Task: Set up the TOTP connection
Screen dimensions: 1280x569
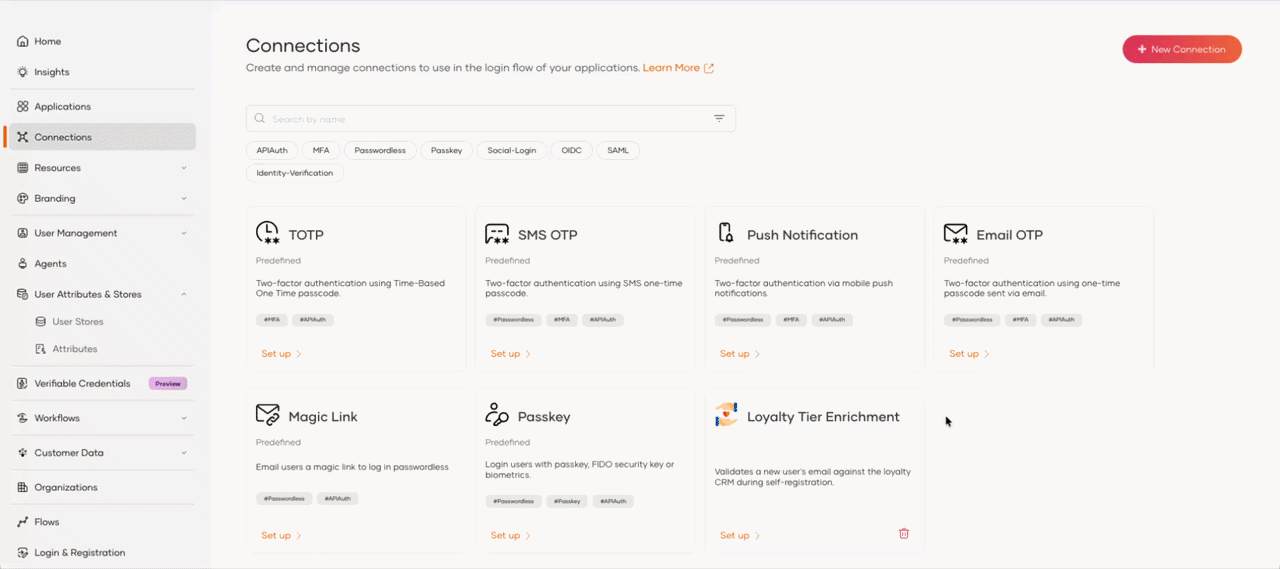Action: pos(281,354)
